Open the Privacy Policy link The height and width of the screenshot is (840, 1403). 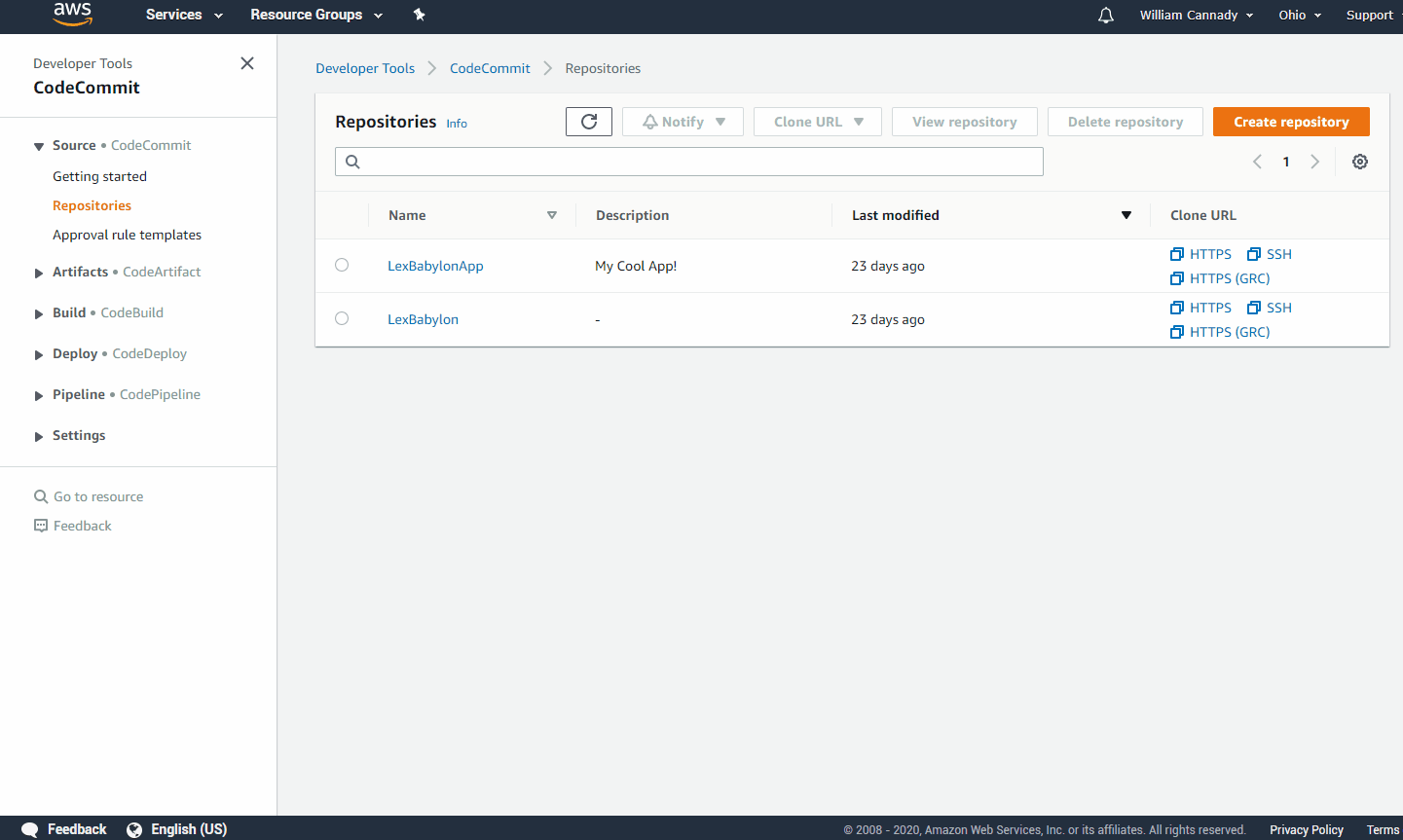1307,830
